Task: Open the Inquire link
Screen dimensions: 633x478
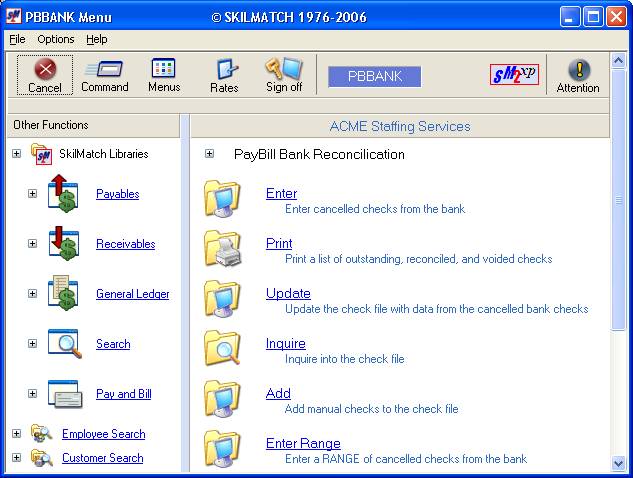Action: click(285, 344)
